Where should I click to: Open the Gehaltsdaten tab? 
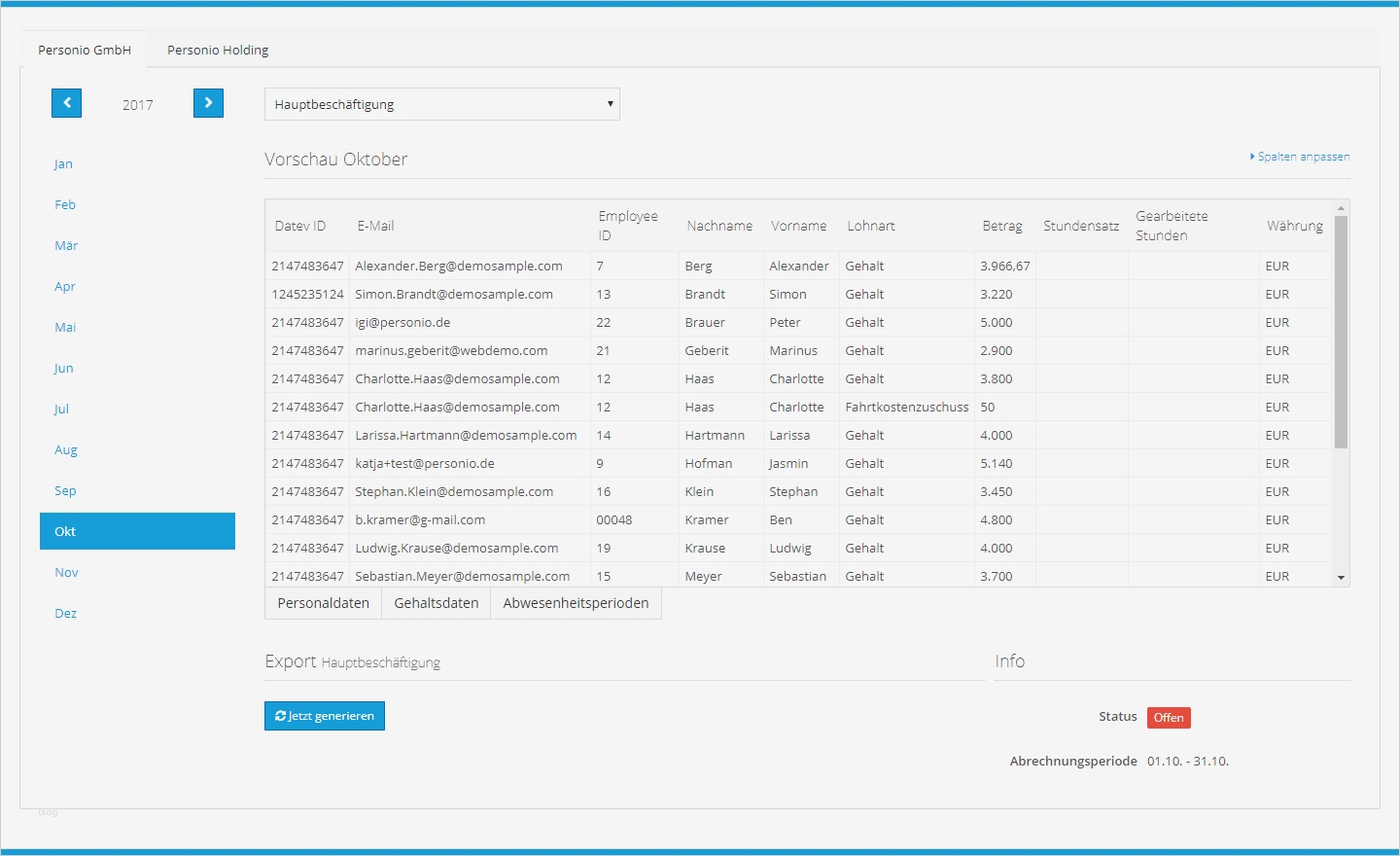(x=436, y=603)
